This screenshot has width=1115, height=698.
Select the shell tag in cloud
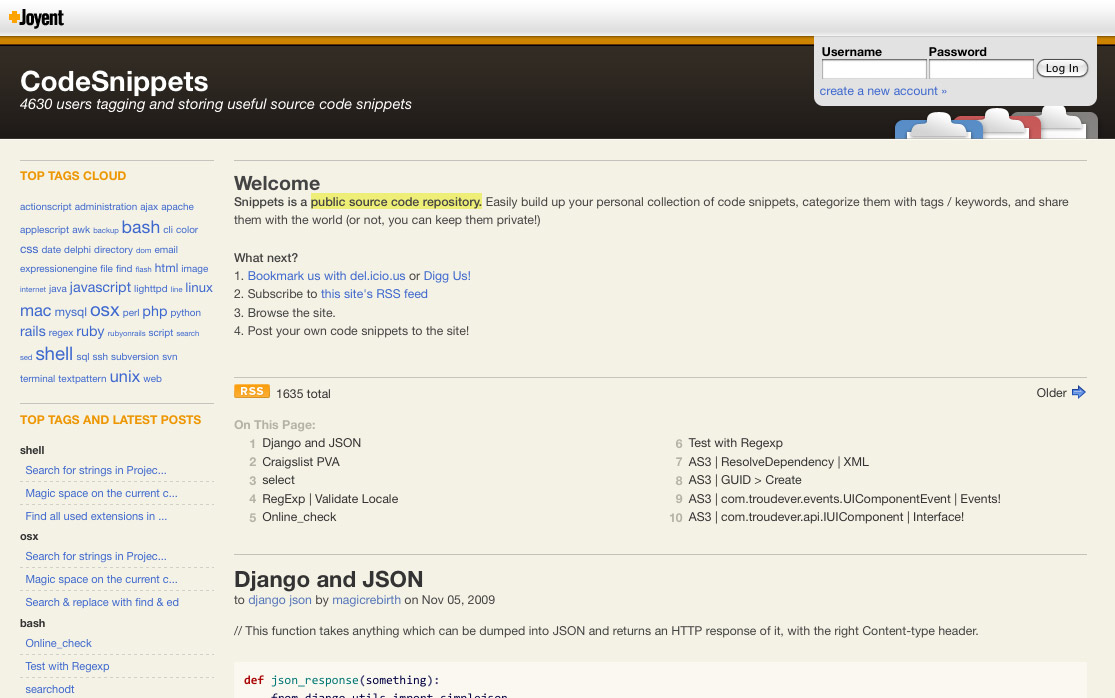(x=54, y=354)
